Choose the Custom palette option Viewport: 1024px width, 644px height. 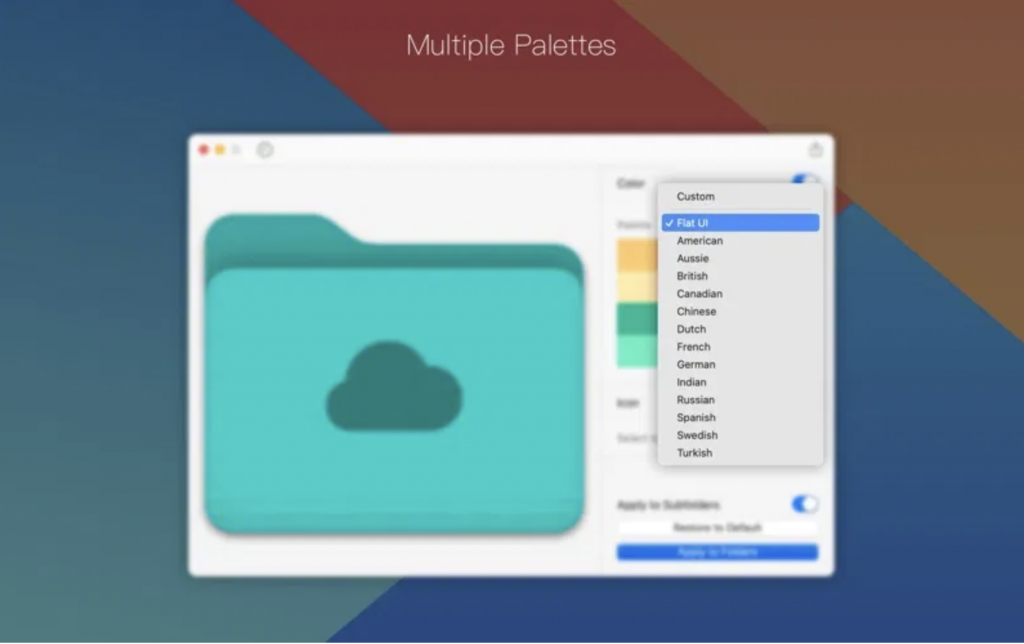(696, 197)
